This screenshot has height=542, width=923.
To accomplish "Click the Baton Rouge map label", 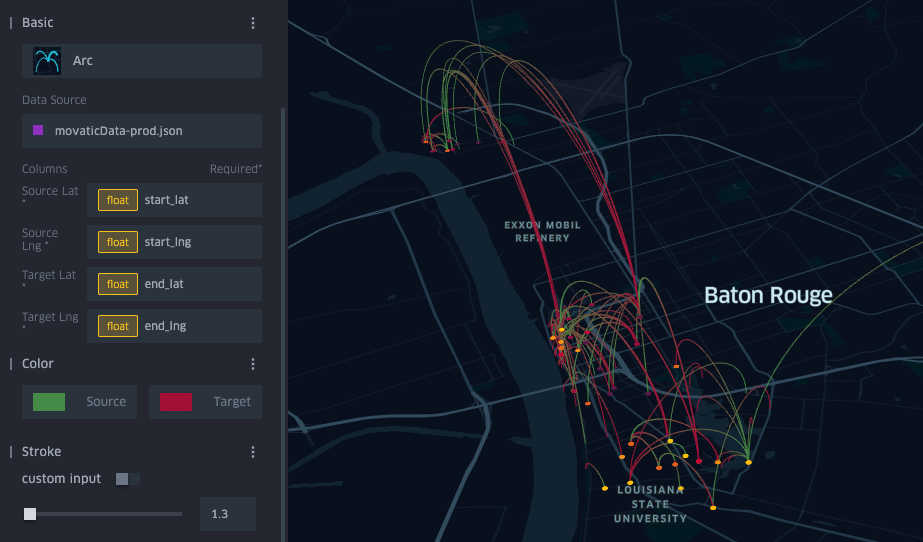I will pyautogui.click(x=768, y=295).
